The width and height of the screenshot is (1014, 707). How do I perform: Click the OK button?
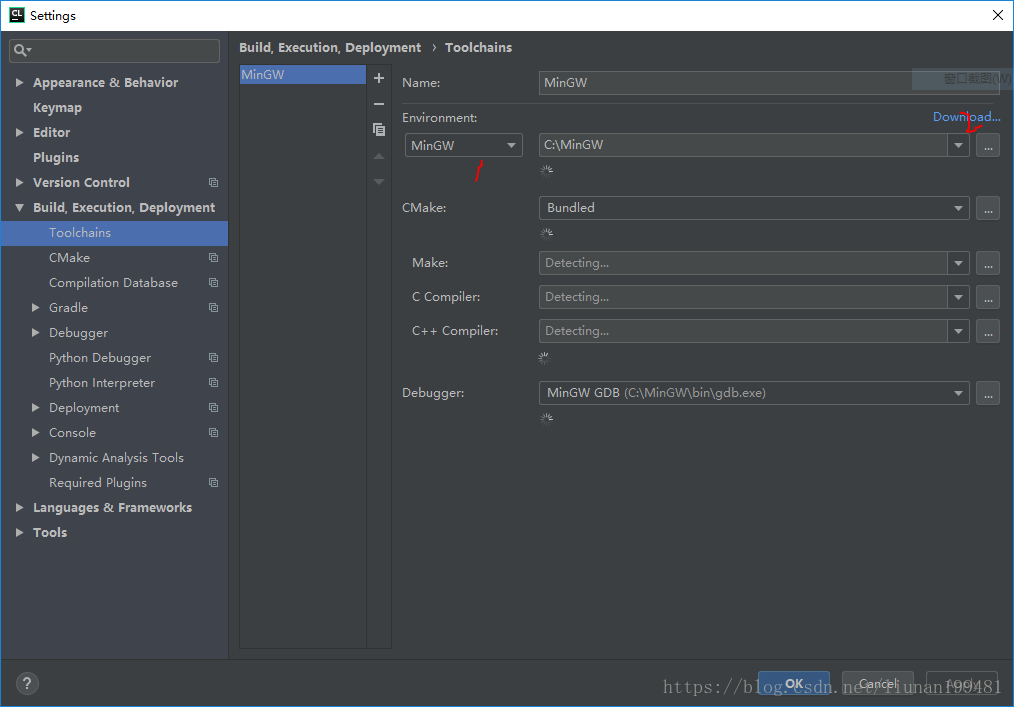pos(793,684)
